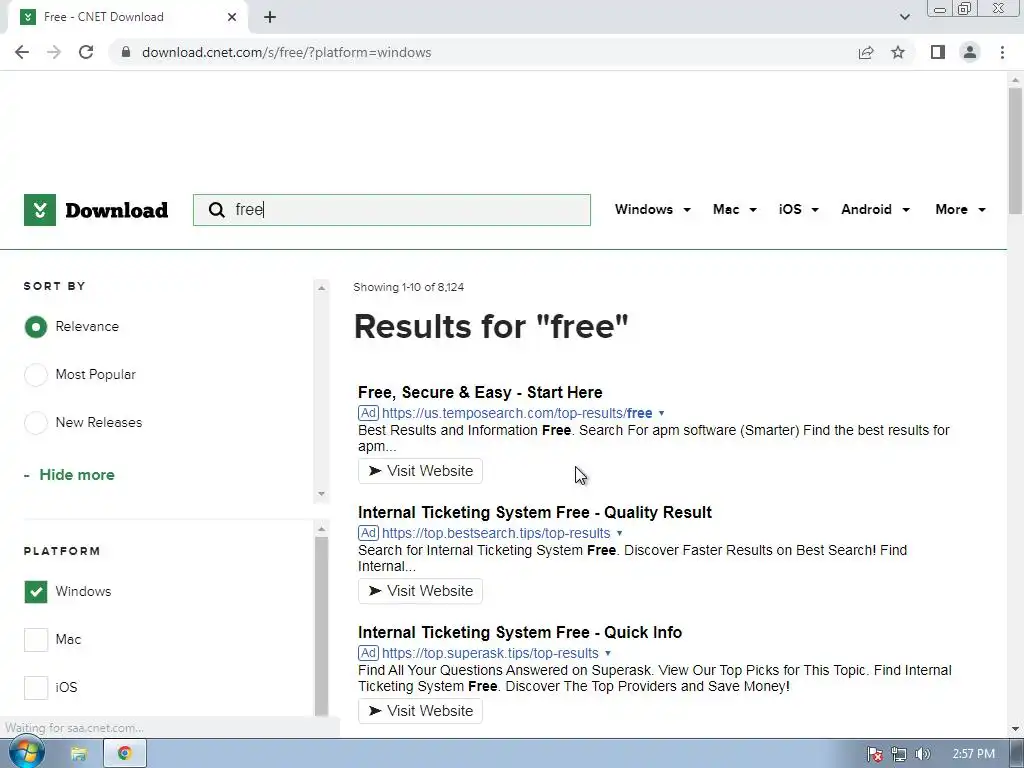Expand the Android navigation dropdown

(875, 210)
